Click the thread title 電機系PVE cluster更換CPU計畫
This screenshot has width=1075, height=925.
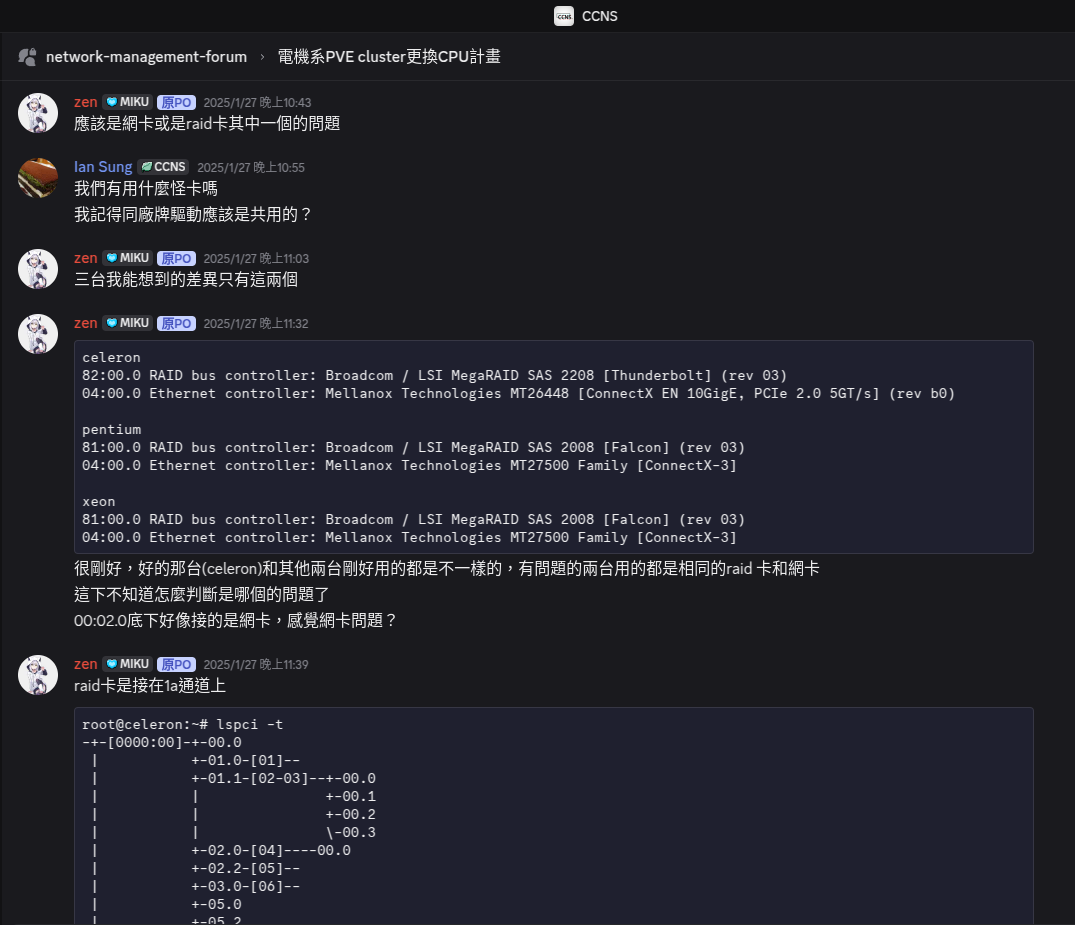point(389,57)
